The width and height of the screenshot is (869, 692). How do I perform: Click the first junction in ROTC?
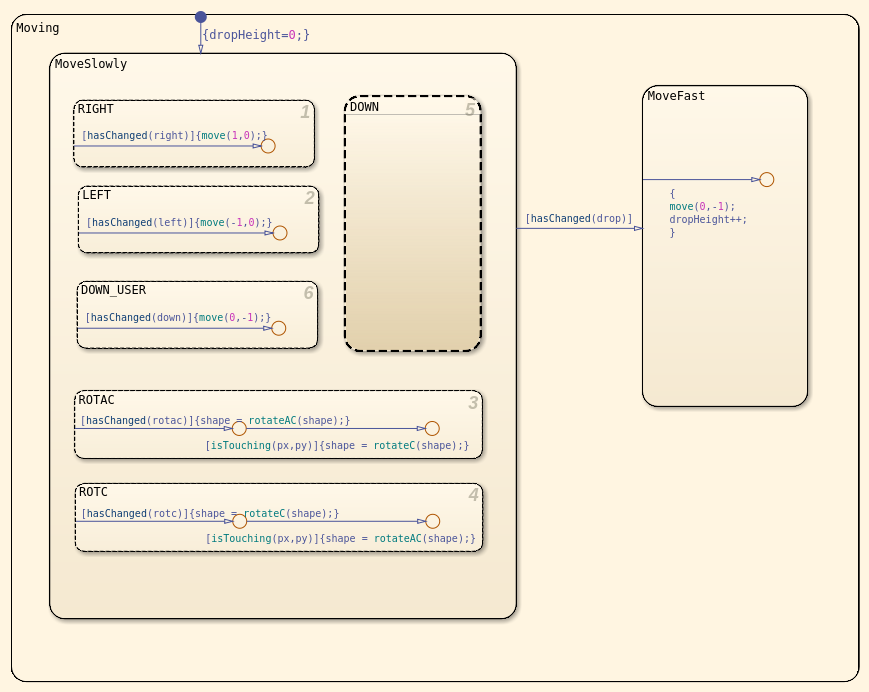(x=239, y=521)
